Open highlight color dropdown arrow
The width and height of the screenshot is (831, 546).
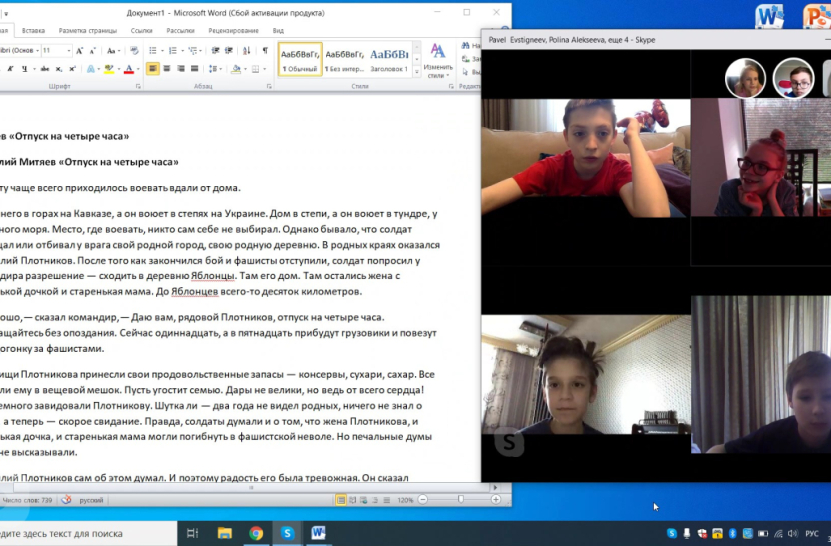[118, 69]
